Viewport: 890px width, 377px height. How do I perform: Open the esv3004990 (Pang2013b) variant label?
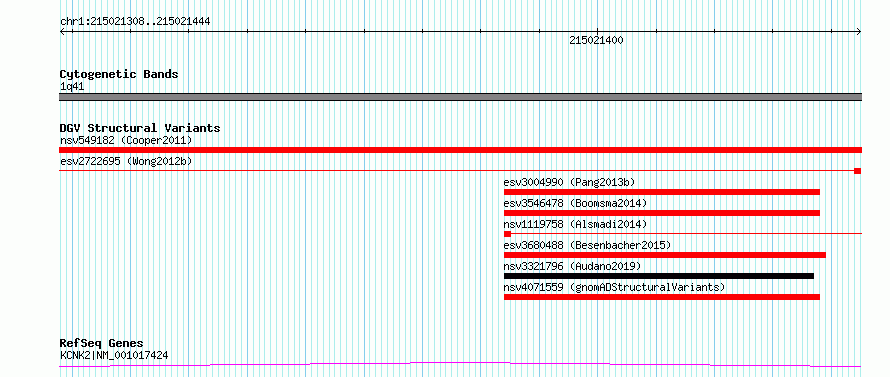point(569,182)
